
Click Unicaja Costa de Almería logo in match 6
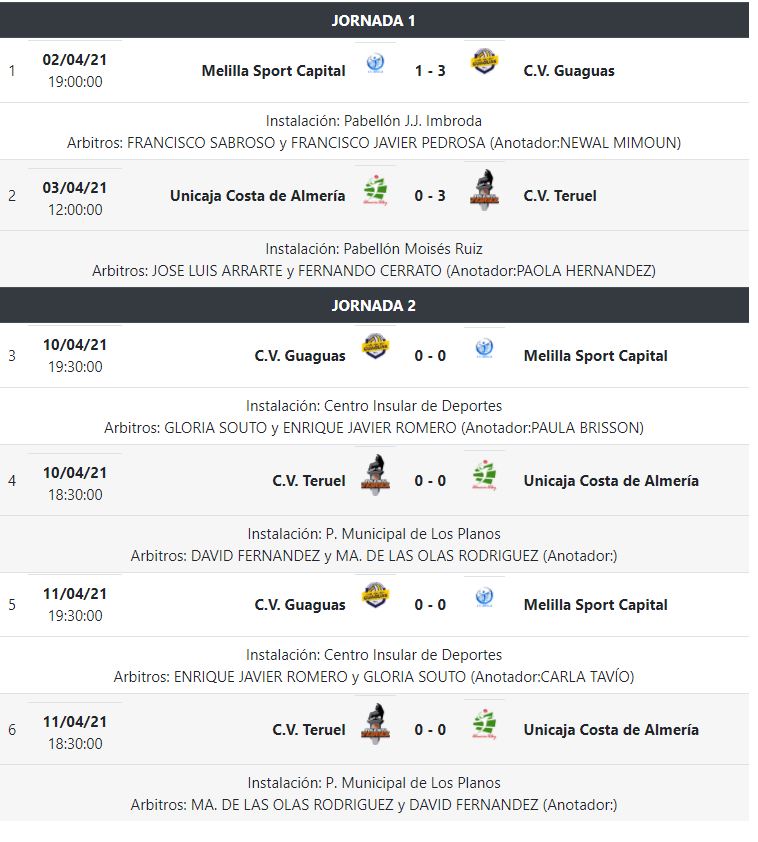coord(484,725)
